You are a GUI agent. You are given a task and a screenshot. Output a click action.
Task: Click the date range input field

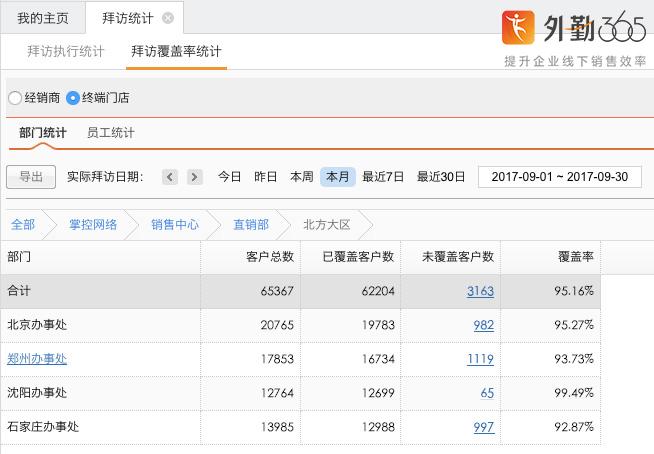tap(559, 177)
